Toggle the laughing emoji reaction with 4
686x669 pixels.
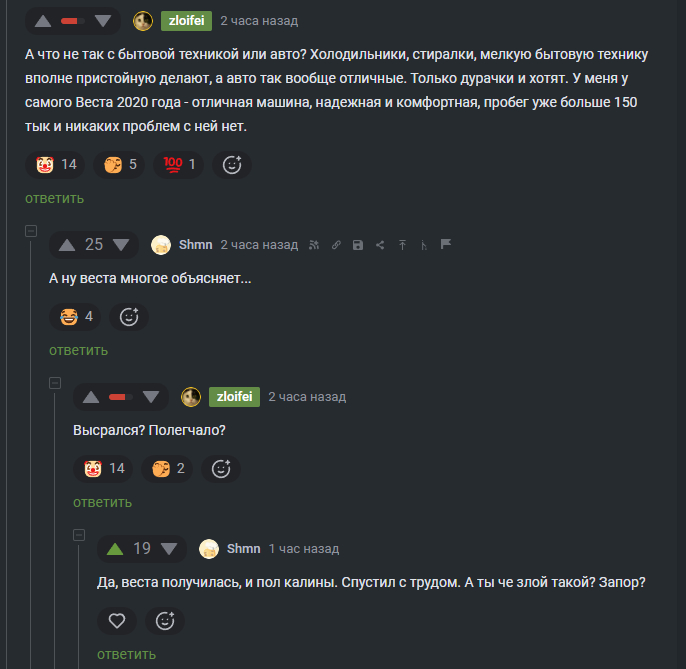click(75, 317)
